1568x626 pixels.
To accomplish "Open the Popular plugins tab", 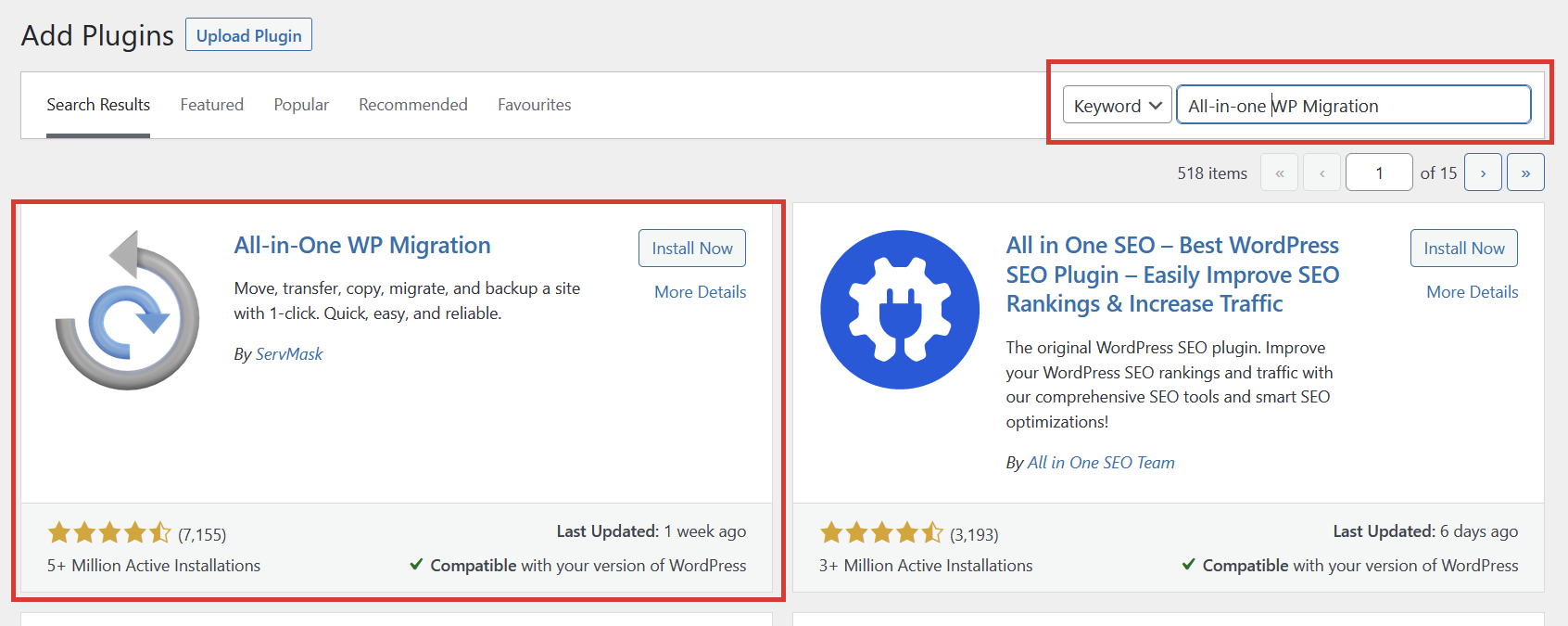I will coord(301,105).
